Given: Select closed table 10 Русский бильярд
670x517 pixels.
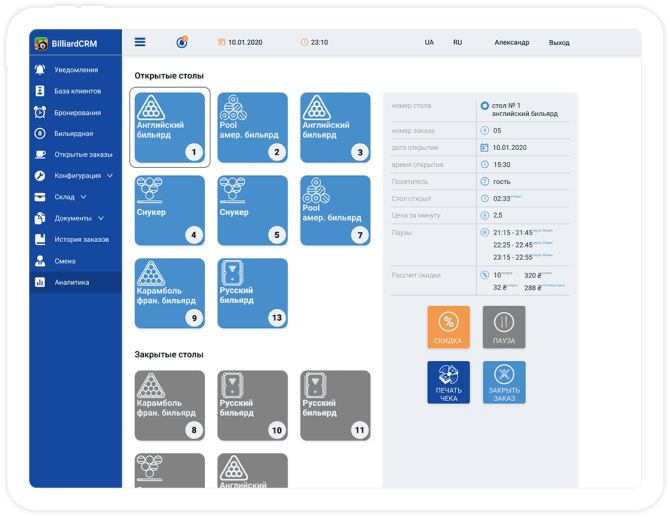Looking at the screenshot, I should (x=252, y=405).
